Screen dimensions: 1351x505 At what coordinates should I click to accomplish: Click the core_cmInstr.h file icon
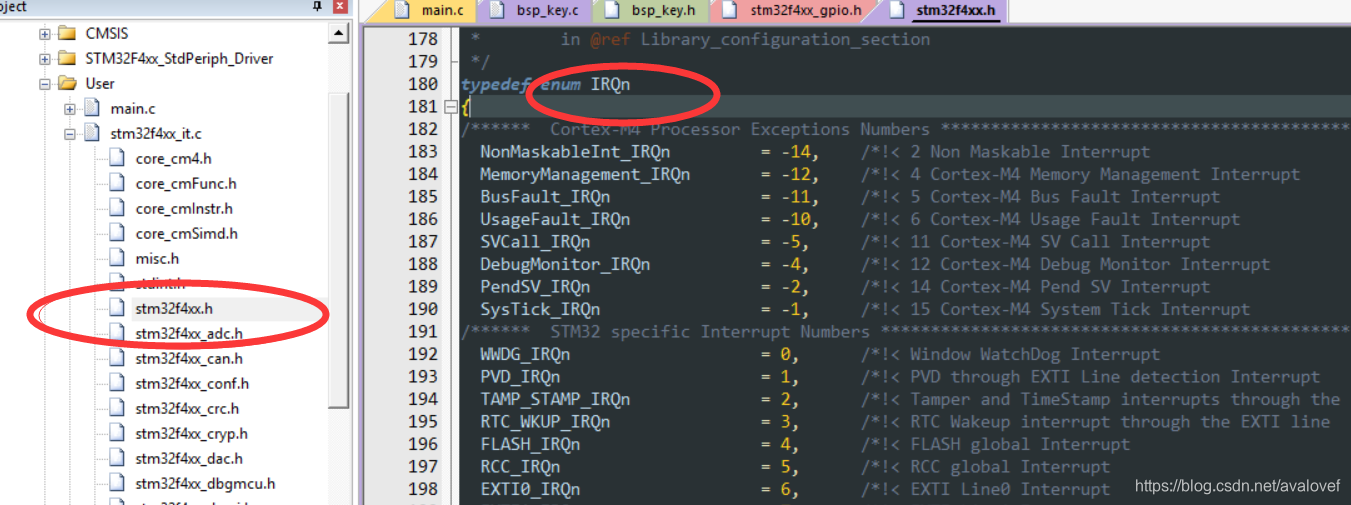point(117,209)
